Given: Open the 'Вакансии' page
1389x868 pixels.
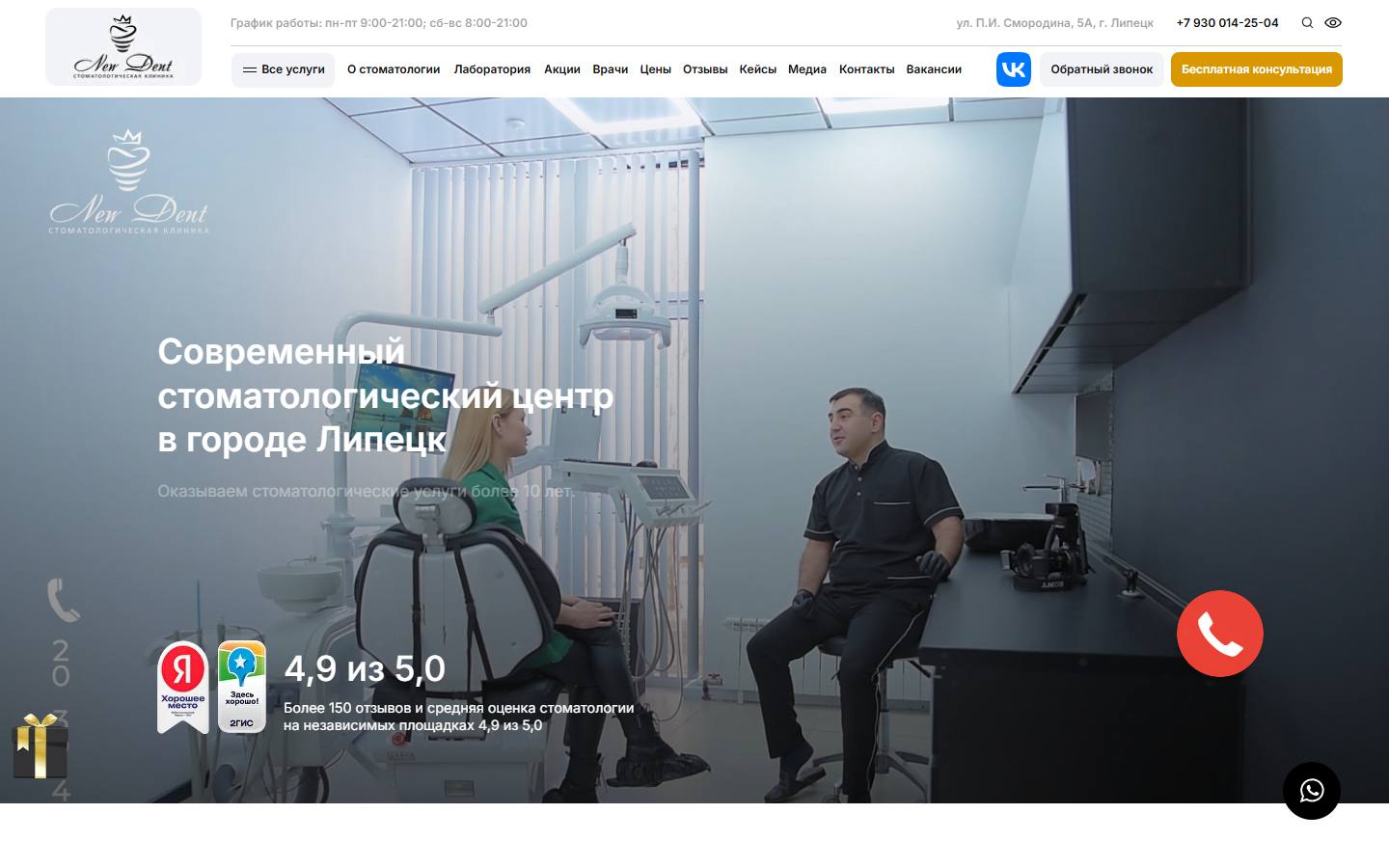Looking at the screenshot, I should (x=934, y=69).
